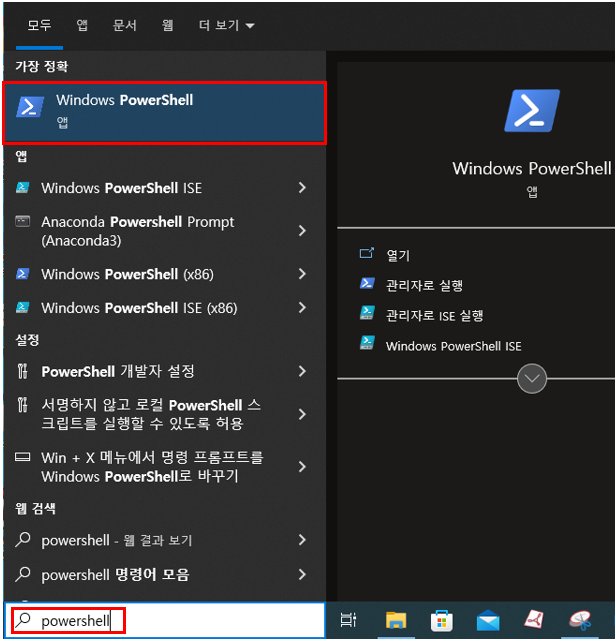
Task: Click the 열기 open icon
Action: coord(366,253)
